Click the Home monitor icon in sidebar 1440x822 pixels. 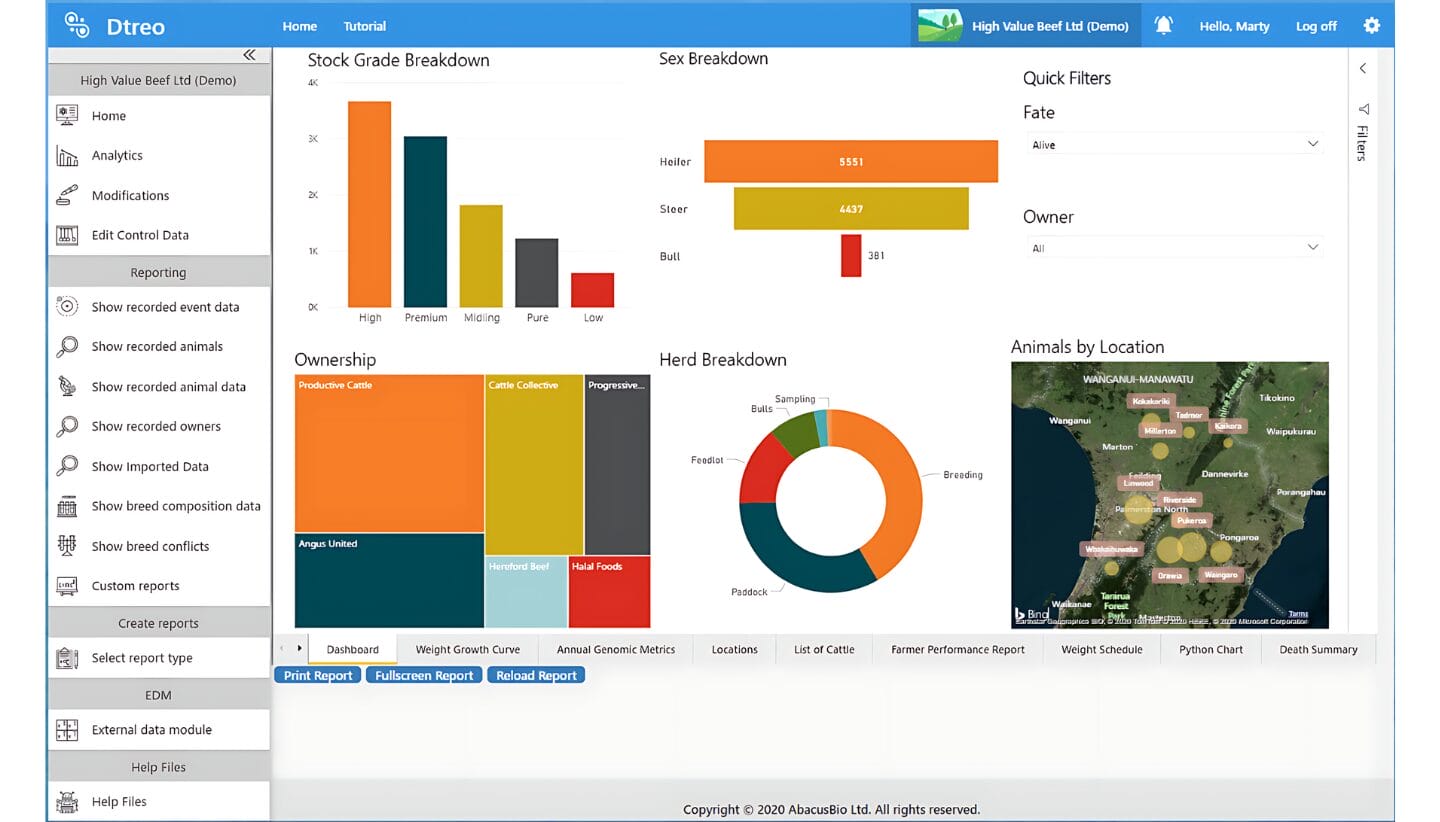(67, 115)
